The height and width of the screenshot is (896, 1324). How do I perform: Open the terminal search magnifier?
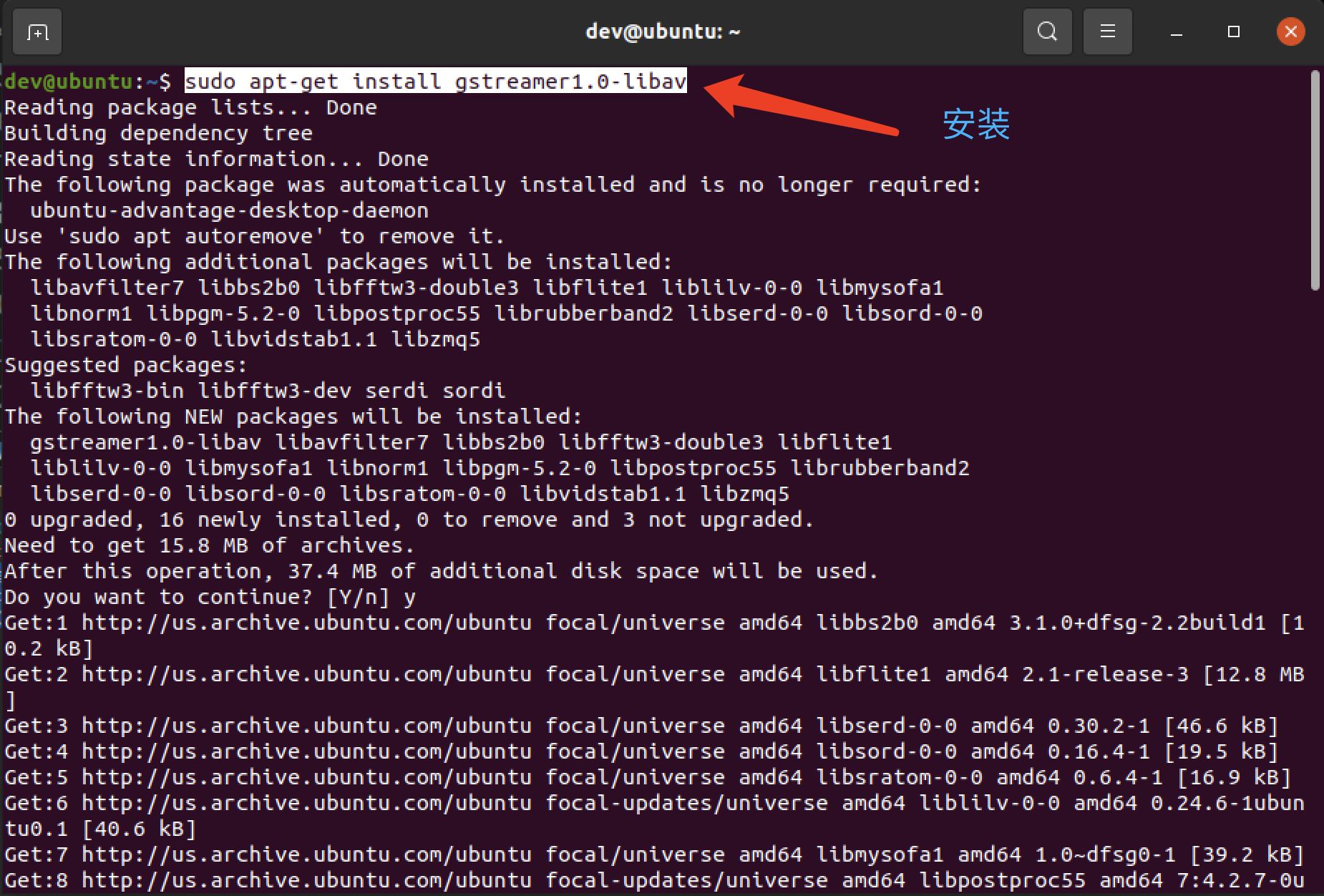tap(1047, 31)
